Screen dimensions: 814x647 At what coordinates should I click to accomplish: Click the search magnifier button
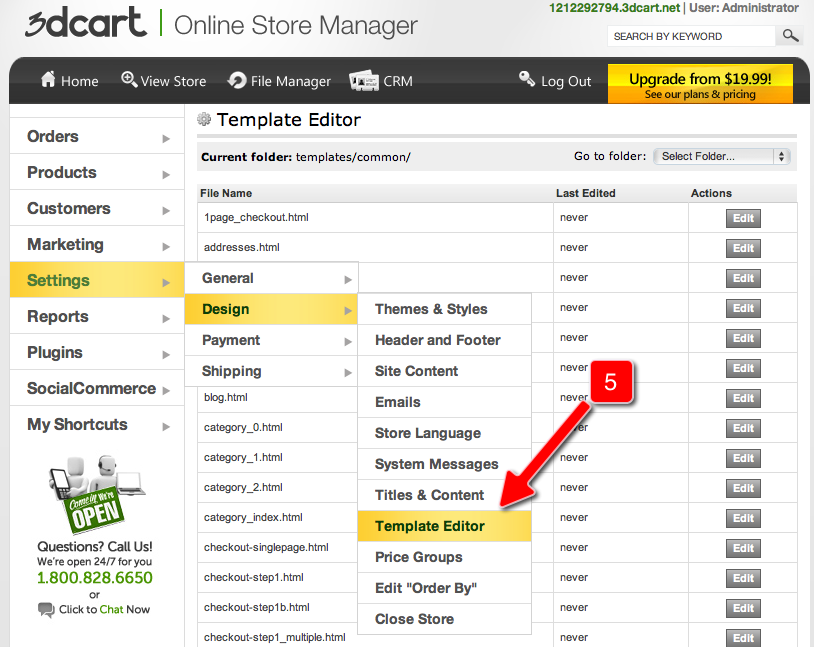click(790, 36)
